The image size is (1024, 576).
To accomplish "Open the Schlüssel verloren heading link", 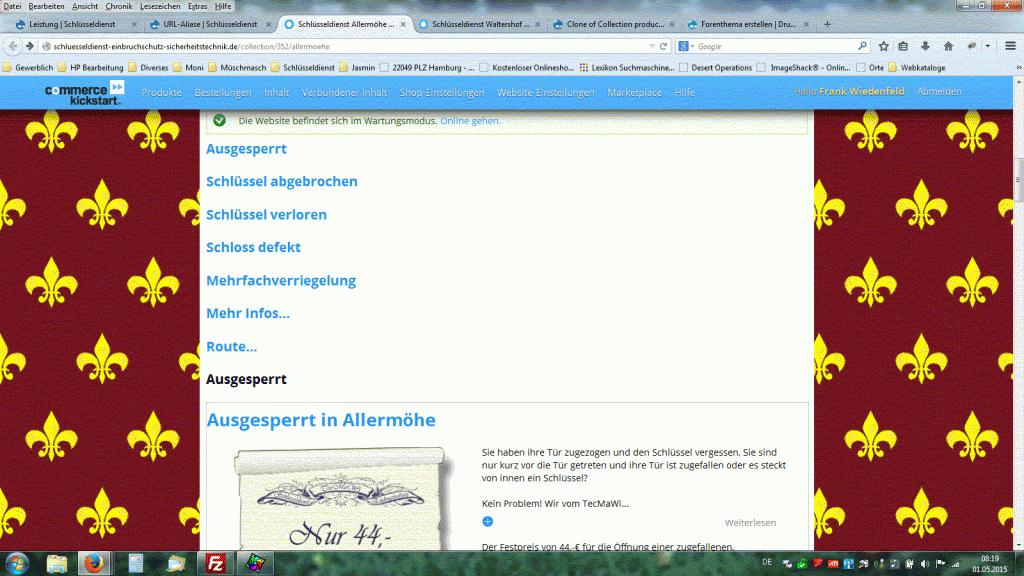I will (266, 215).
